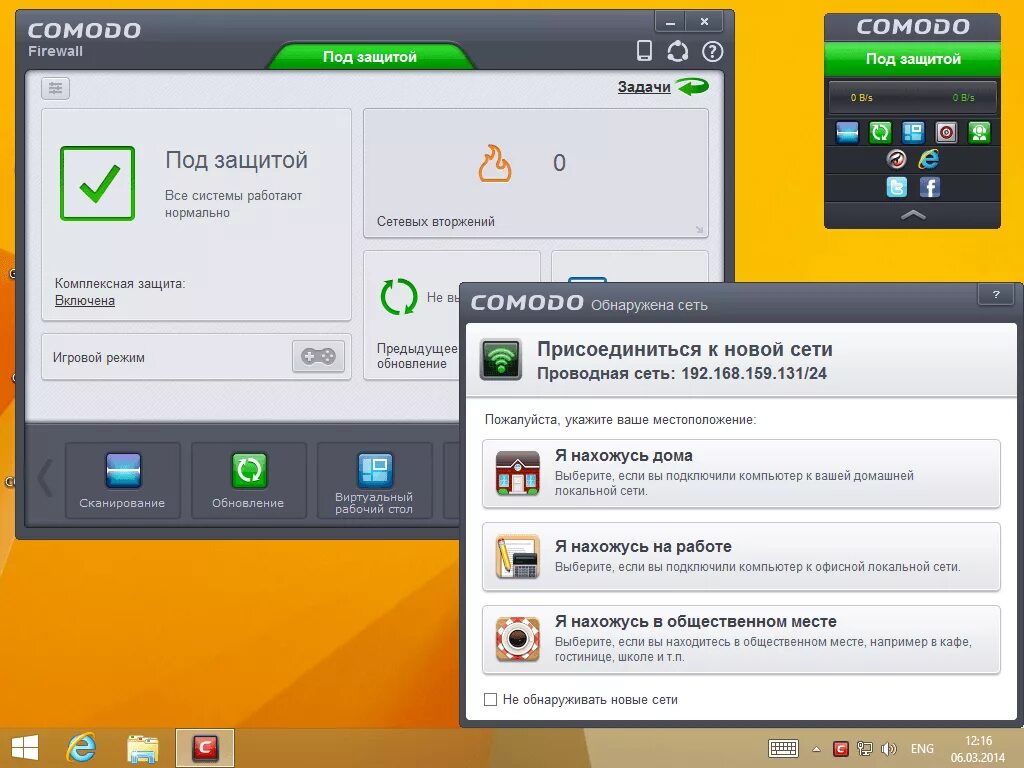Open Facebook from the Comodo widget

click(930, 187)
